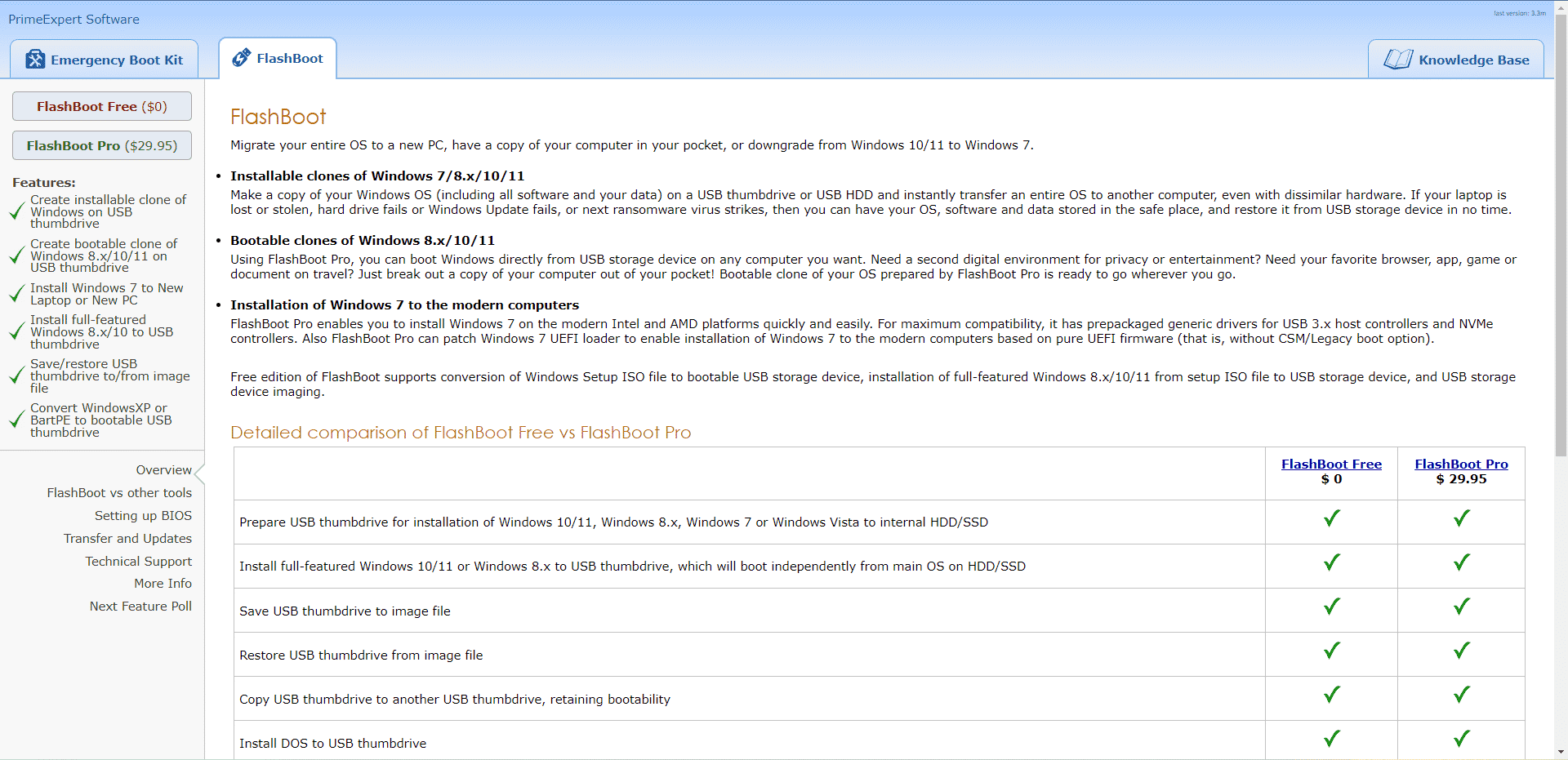The image size is (1568, 760).
Task: Click checkmark beside 'Install Windows 7 to New' feature
Action: point(16,294)
